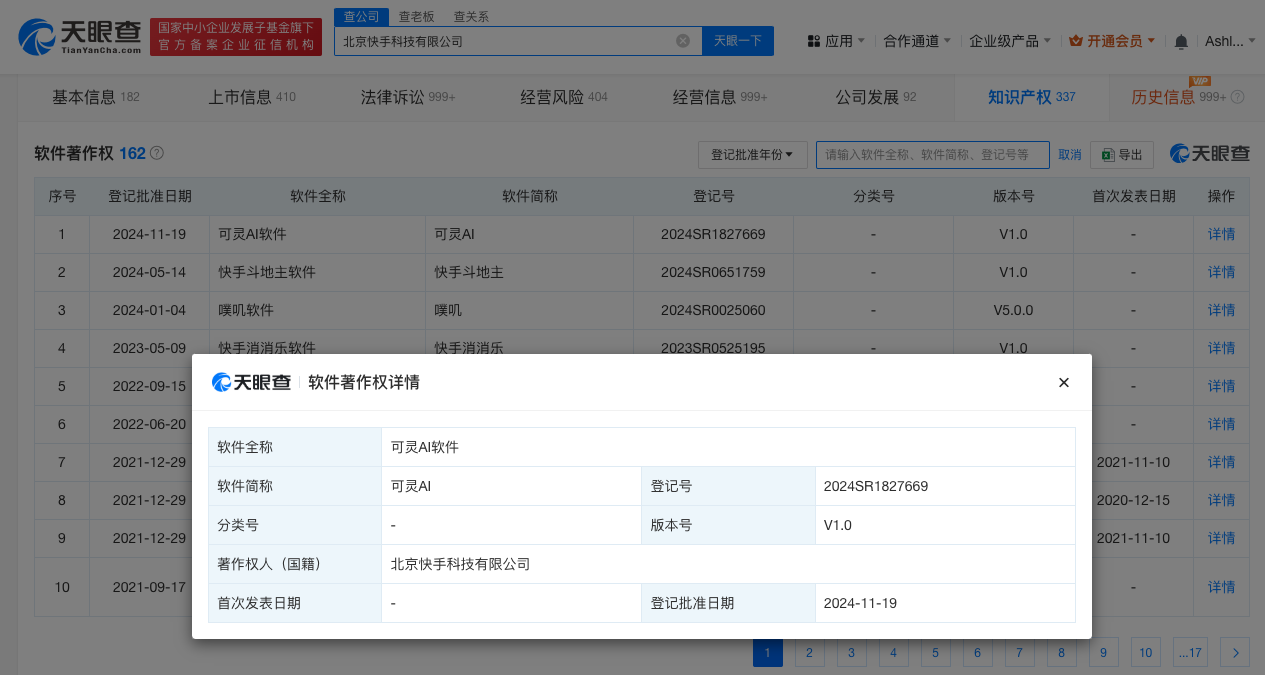Click the 天眼一下 search button

click(x=738, y=41)
